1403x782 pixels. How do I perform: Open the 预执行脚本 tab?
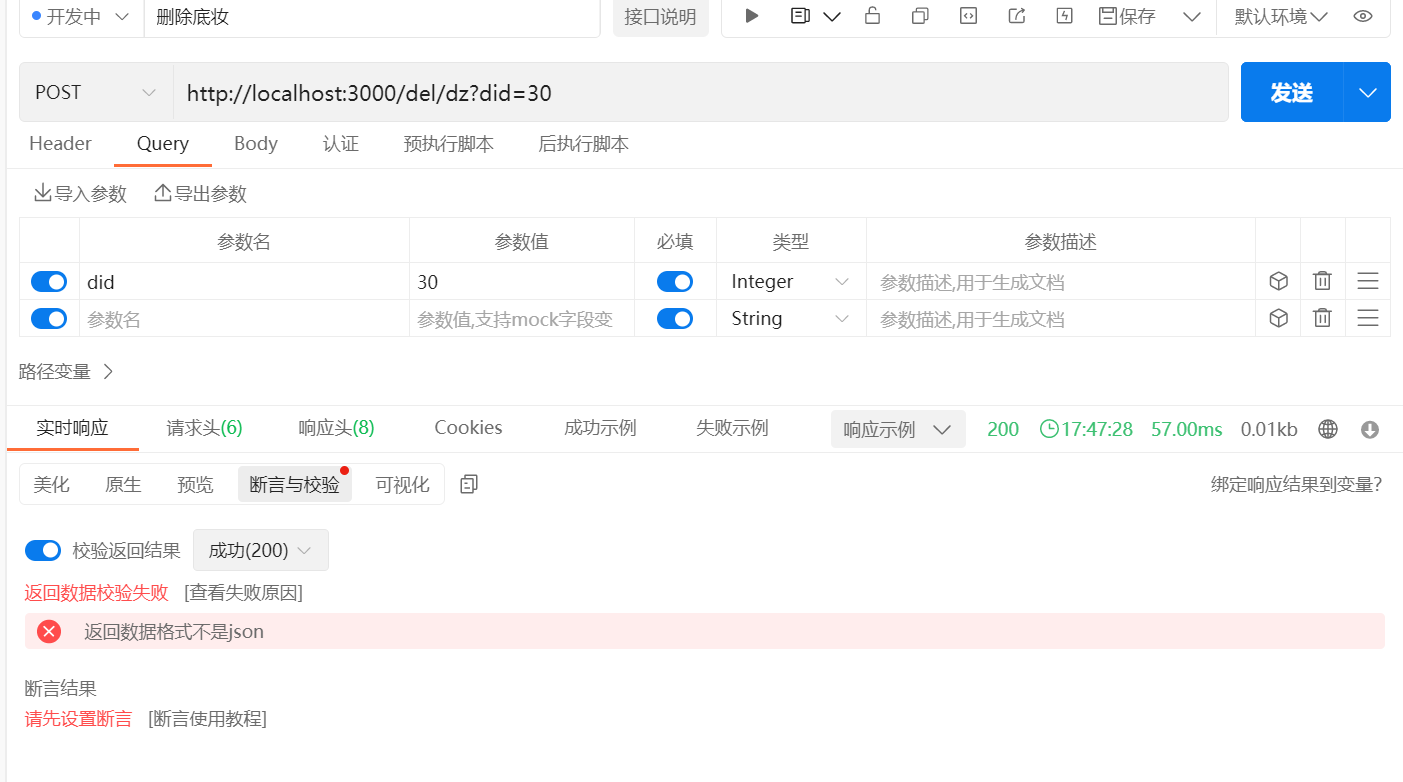(448, 144)
